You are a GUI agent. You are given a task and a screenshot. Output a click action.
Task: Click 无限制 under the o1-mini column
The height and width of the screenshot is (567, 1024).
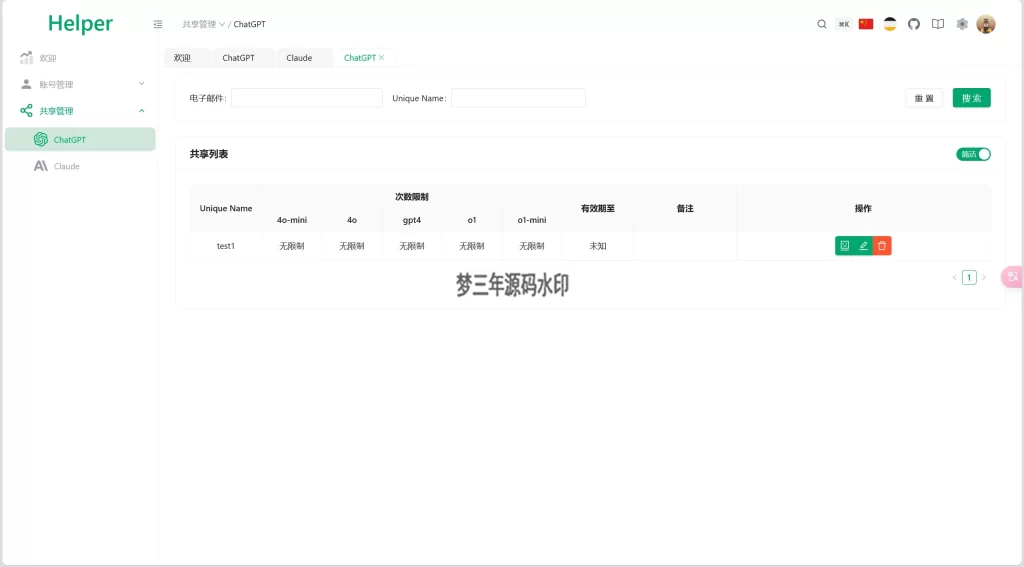tap(532, 246)
